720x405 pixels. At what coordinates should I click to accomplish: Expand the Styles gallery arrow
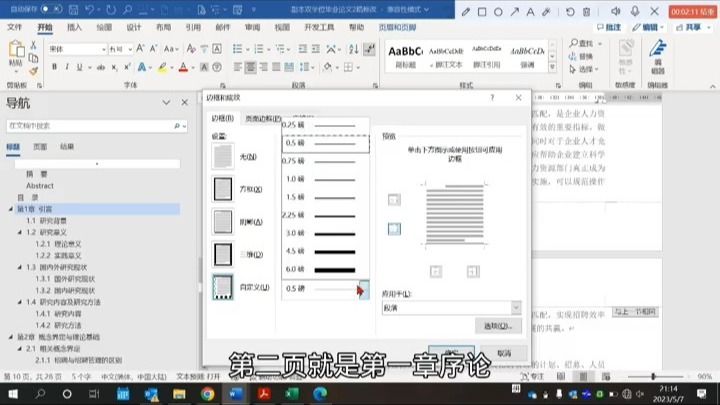click(x=552, y=67)
